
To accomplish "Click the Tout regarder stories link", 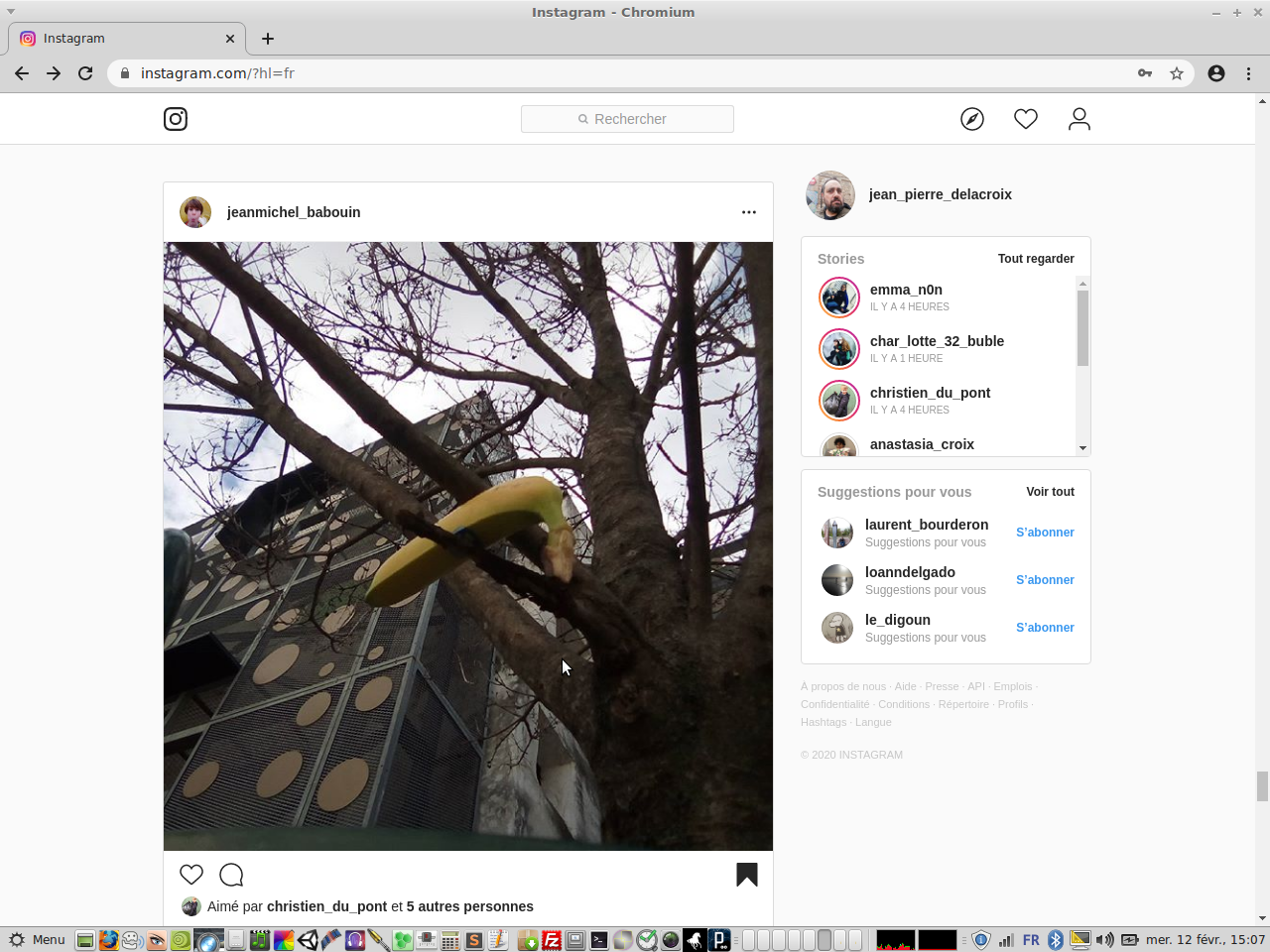I will [1036, 259].
